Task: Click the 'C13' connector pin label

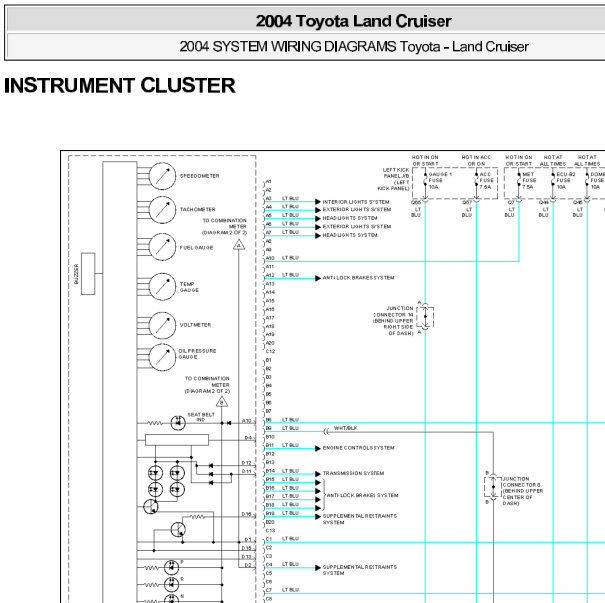Action: [x=270, y=530]
